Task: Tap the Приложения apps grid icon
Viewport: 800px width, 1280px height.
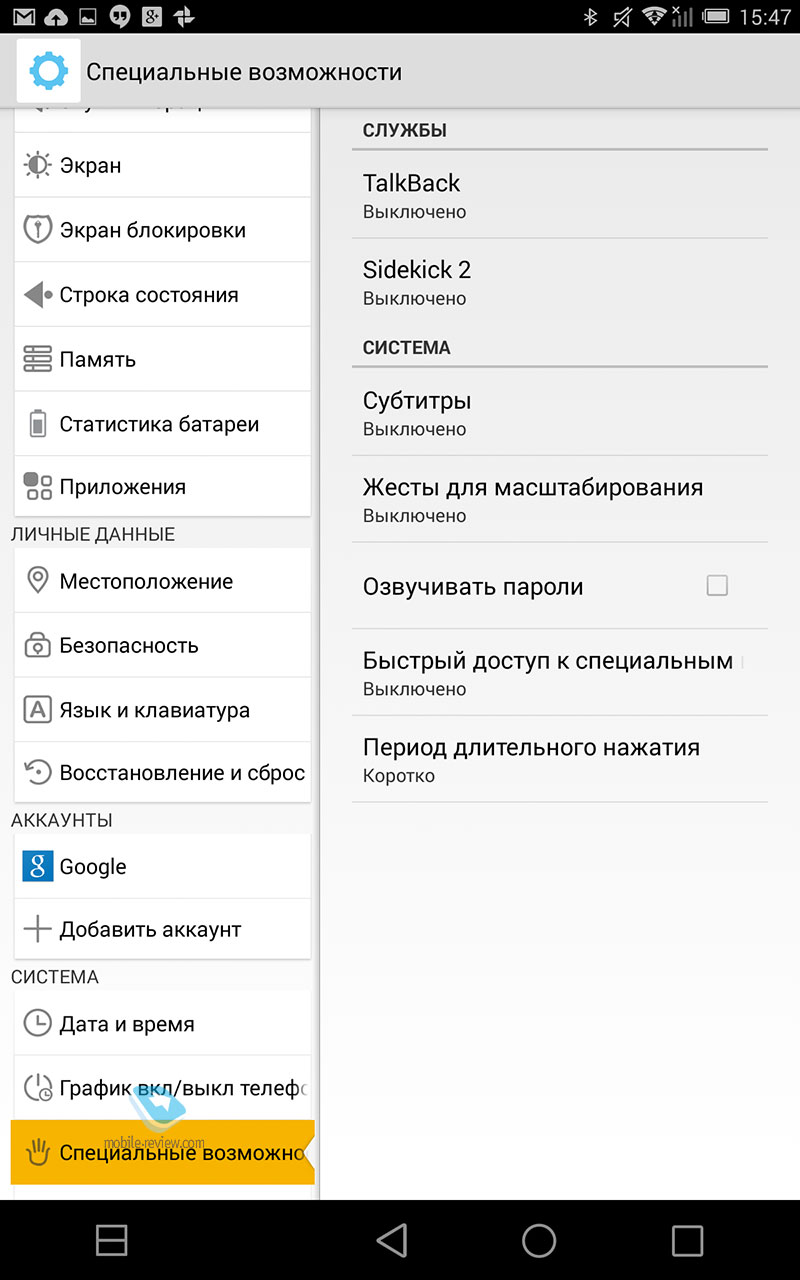Action: point(37,487)
